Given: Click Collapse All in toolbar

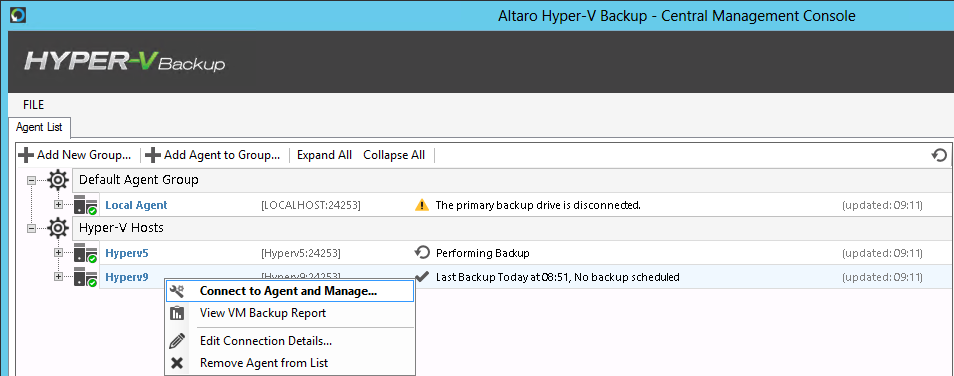Looking at the screenshot, I should [394, 155].
